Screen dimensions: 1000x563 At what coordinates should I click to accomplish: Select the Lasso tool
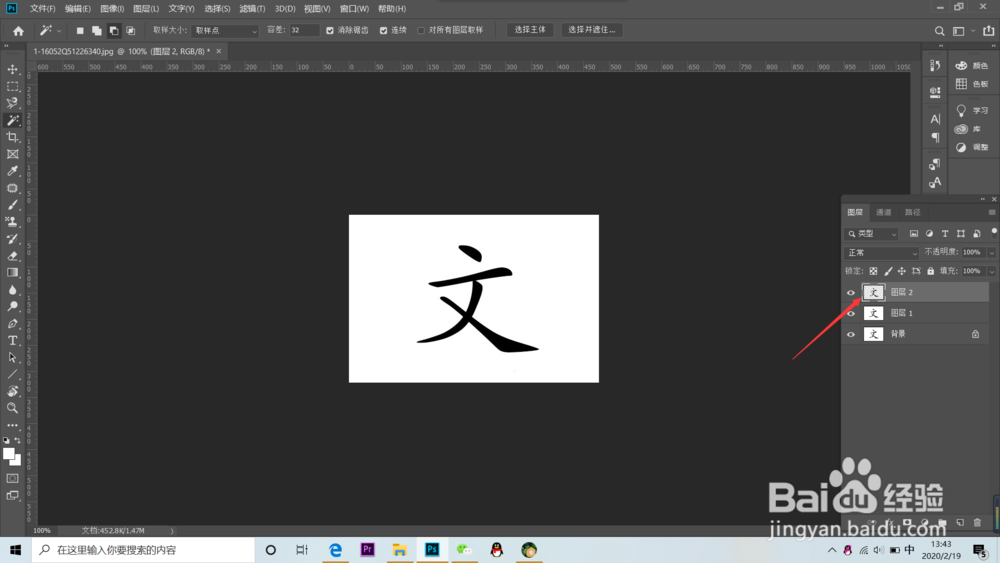(x=12, y=103)
